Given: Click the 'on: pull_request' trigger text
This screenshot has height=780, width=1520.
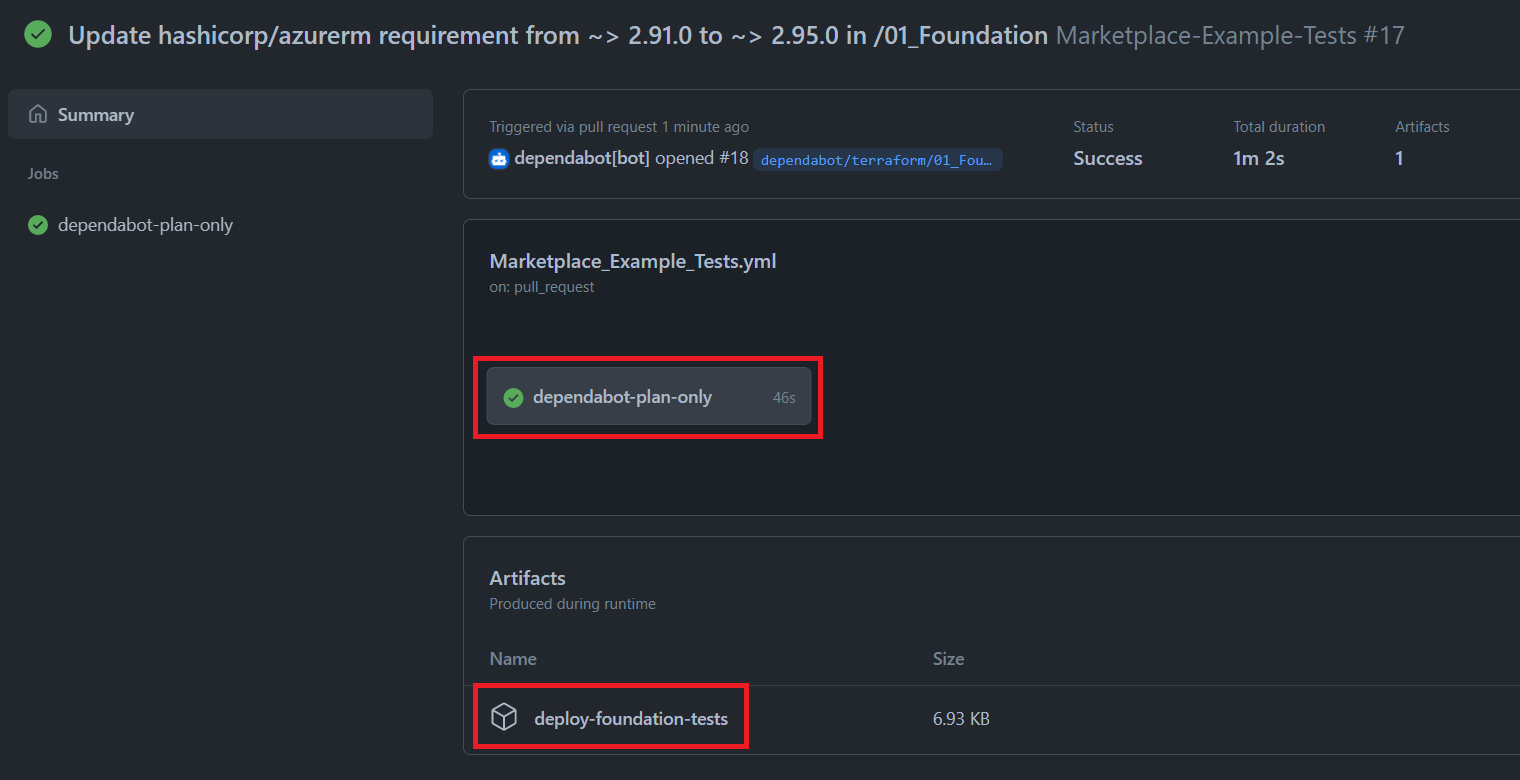Looking at the screenshot, I should point(542,287).
